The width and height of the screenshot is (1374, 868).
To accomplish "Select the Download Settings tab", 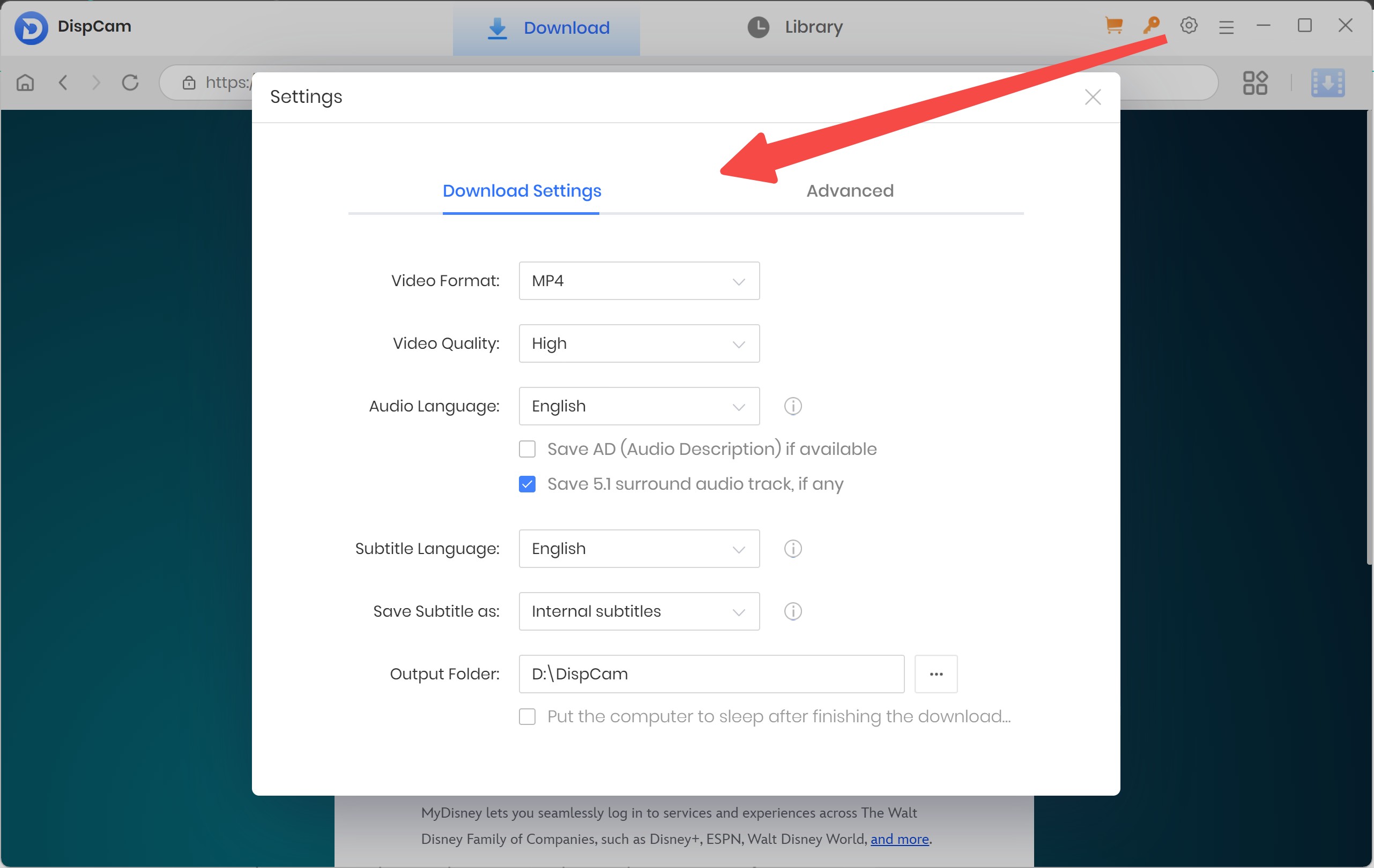I will tap(522, 191).
